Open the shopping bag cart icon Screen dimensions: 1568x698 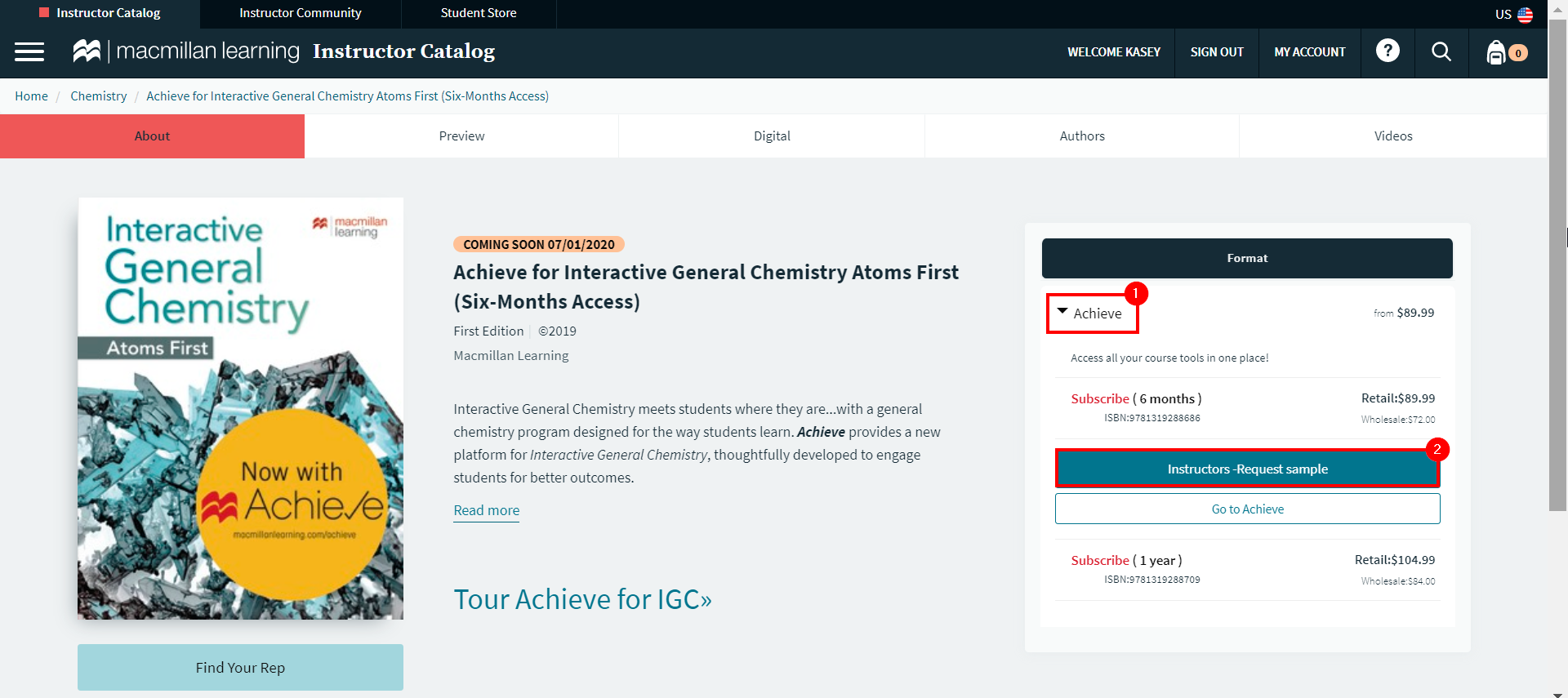pos(1496,52)
